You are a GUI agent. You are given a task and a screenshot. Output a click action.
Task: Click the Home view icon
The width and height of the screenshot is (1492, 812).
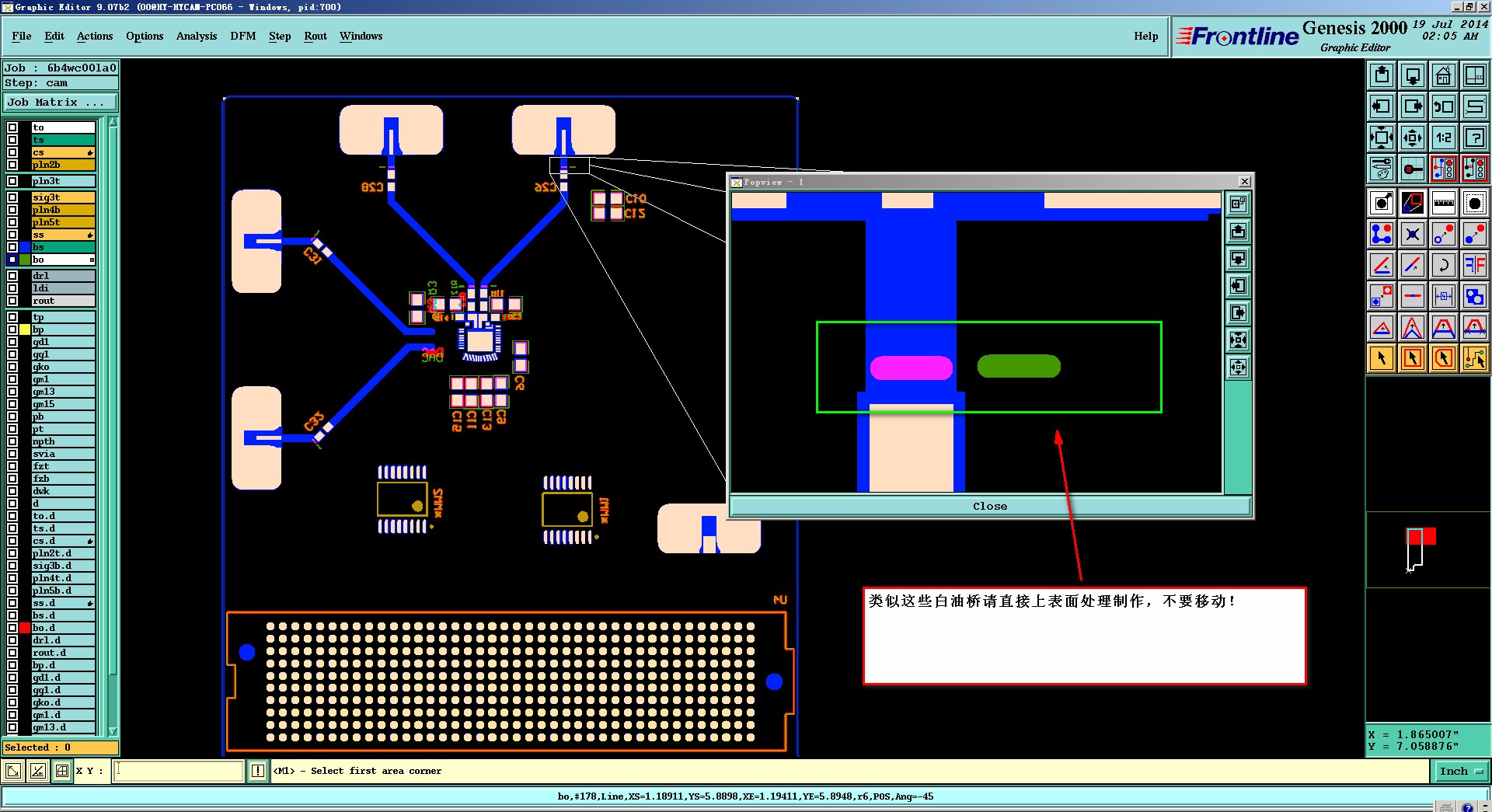tap(1443, 75)
